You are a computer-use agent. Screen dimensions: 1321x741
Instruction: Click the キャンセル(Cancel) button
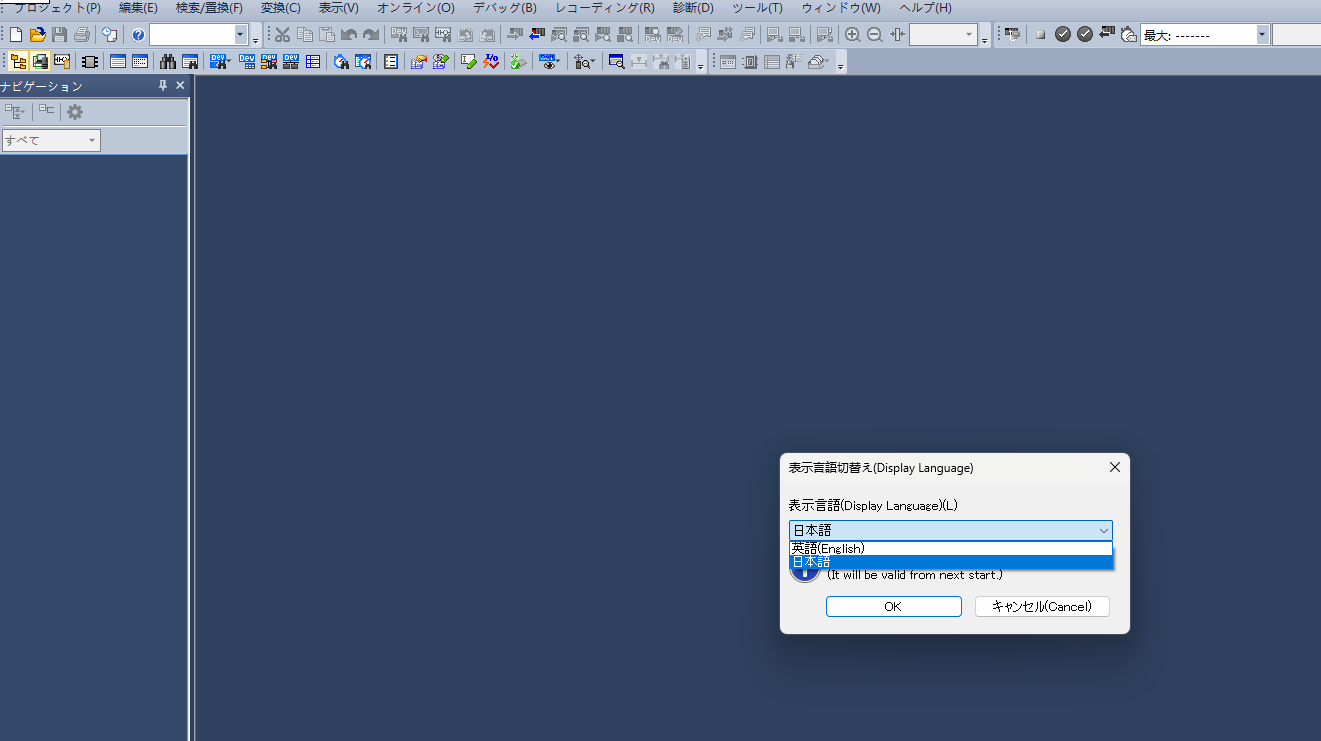[1042, 607]
